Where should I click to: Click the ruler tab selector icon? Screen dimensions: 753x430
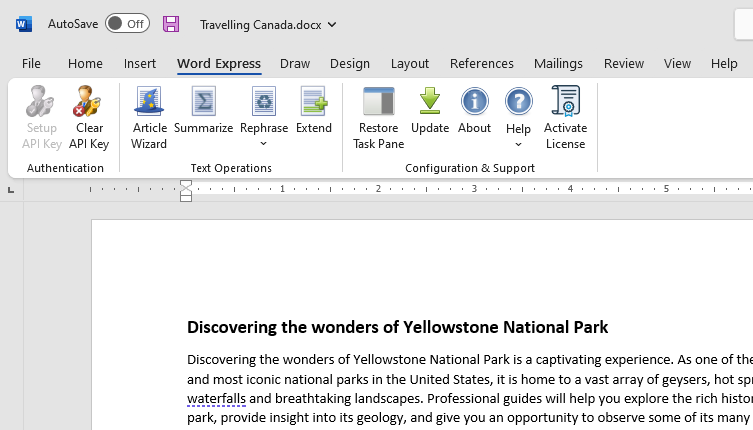[x=11, y=191]
